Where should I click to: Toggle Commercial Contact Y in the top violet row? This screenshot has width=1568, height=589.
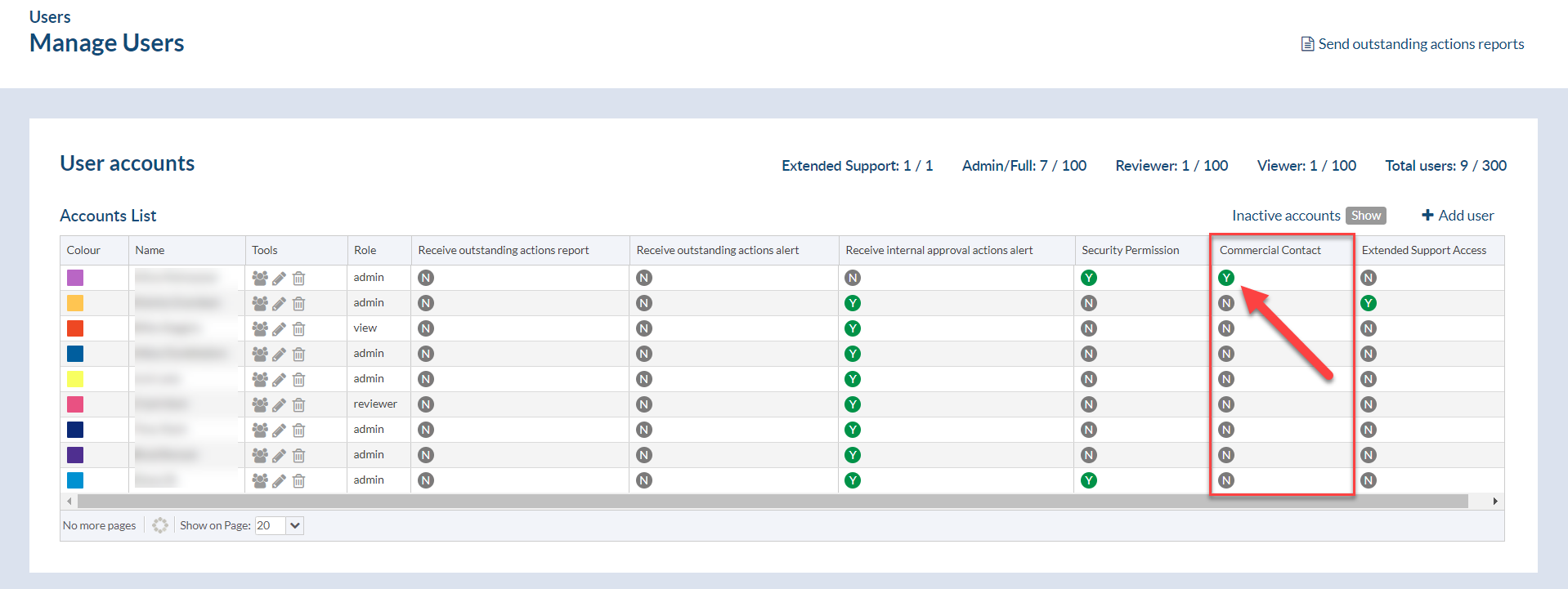[x=1226, y=278]
